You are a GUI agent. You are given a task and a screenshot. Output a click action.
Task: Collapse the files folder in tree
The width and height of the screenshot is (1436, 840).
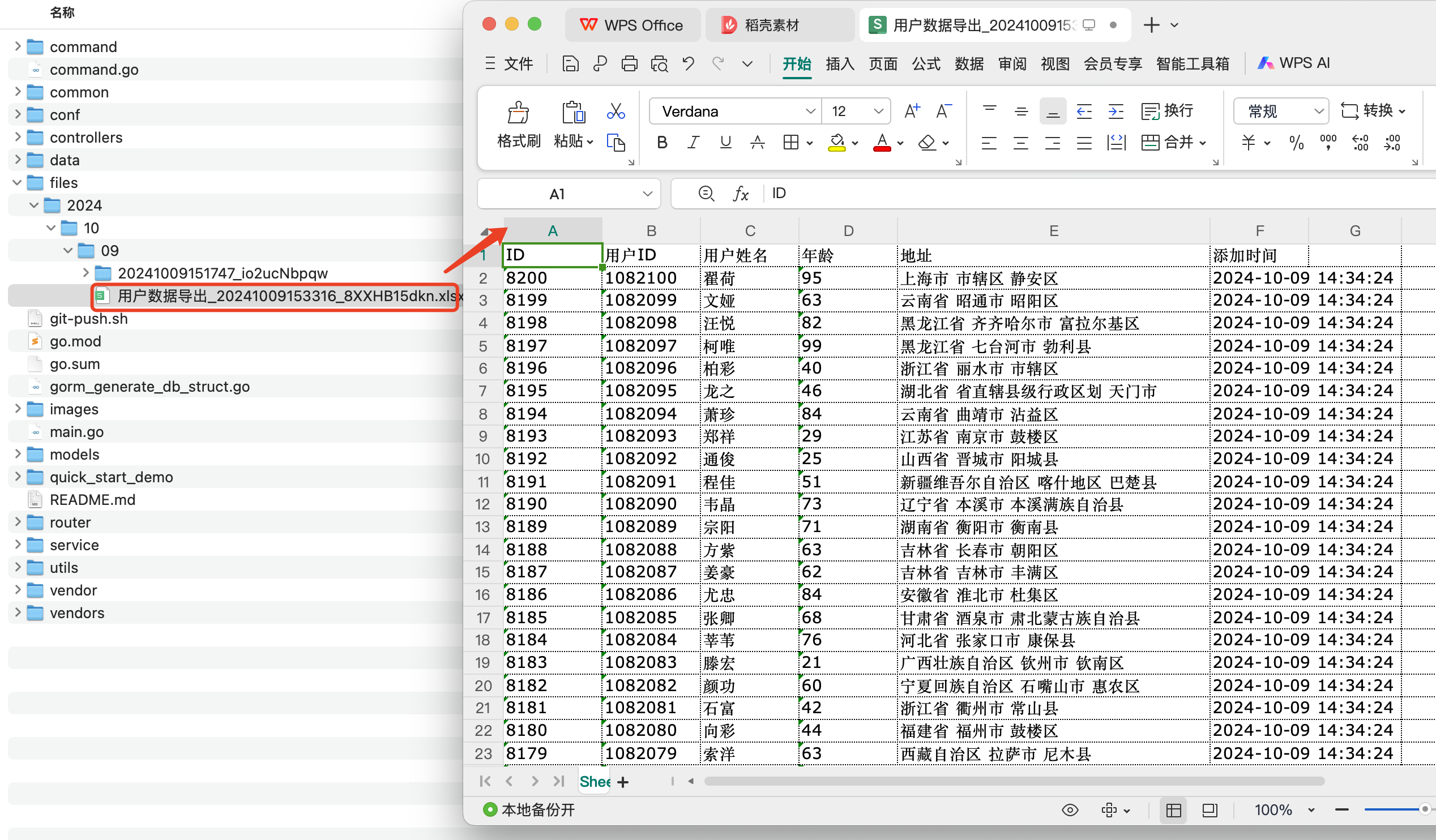click(x=17, y=183)
